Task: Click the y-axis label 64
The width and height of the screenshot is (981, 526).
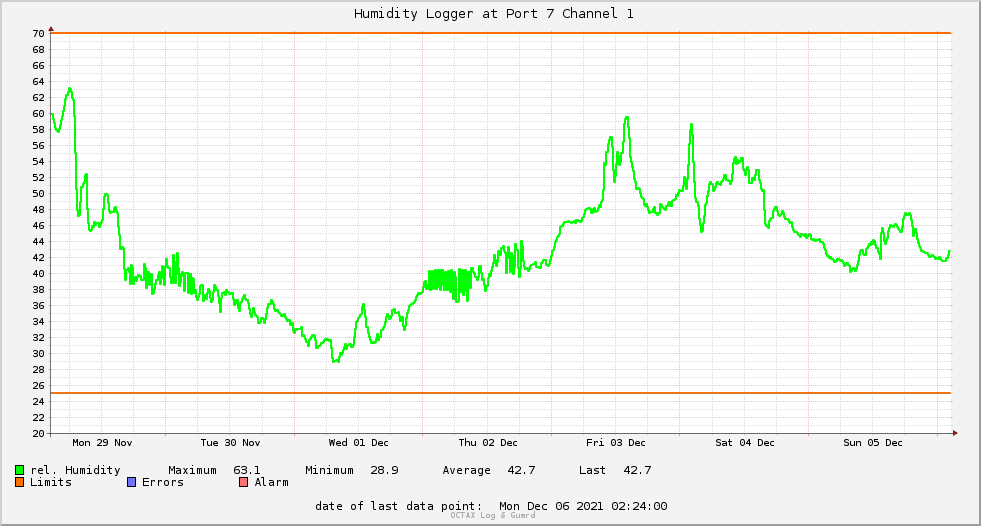Action: click(x=39, y=81)
